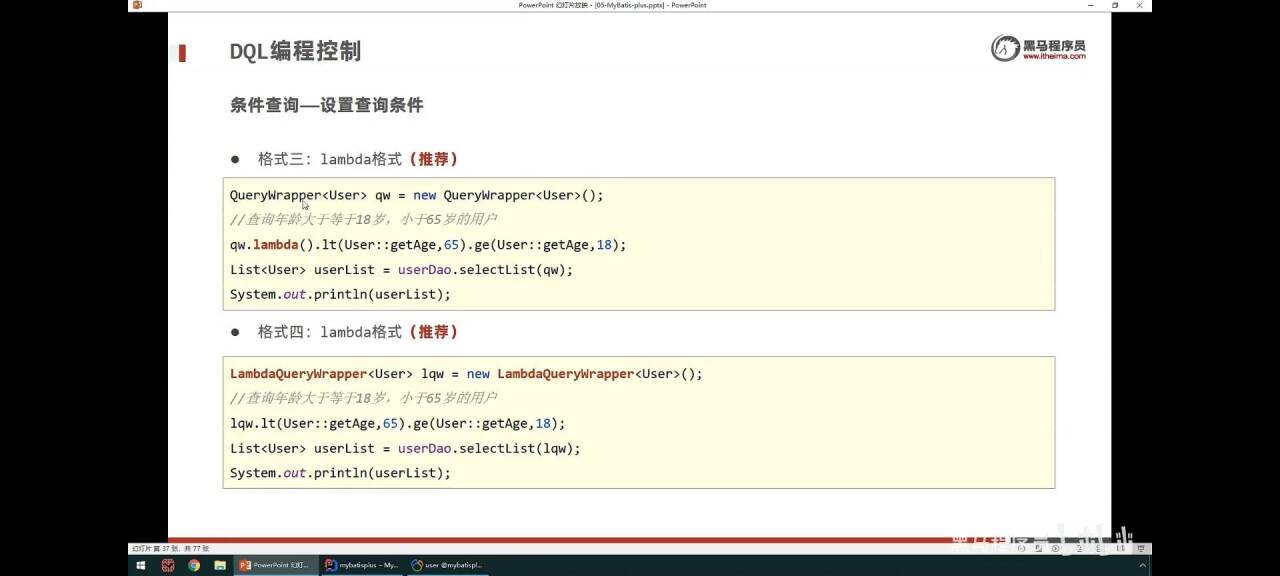
Task: Open Google Chrome from the taskbar
Action: tap(194, 565)
